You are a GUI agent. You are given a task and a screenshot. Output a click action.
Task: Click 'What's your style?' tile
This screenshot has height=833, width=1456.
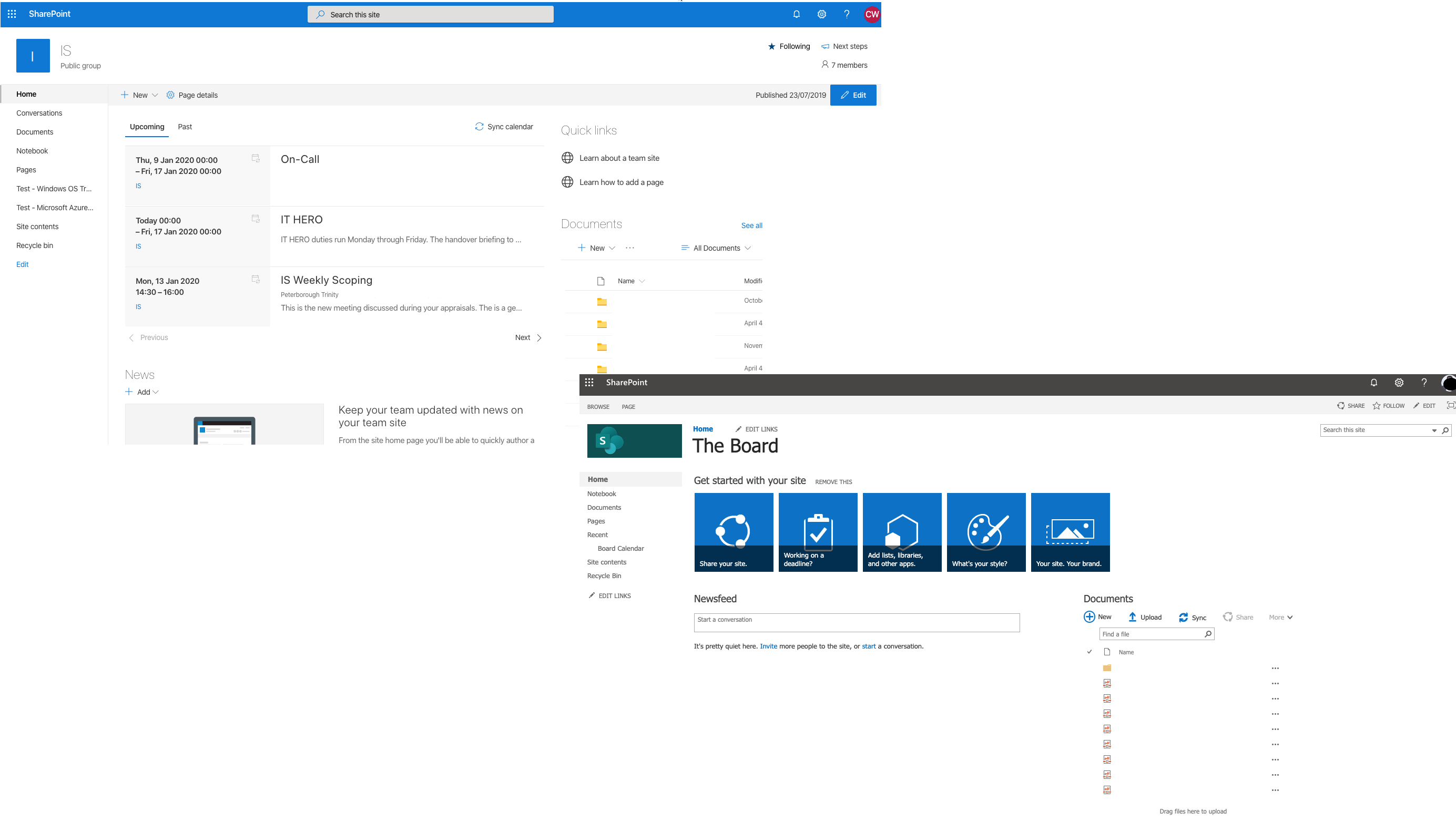985,531
